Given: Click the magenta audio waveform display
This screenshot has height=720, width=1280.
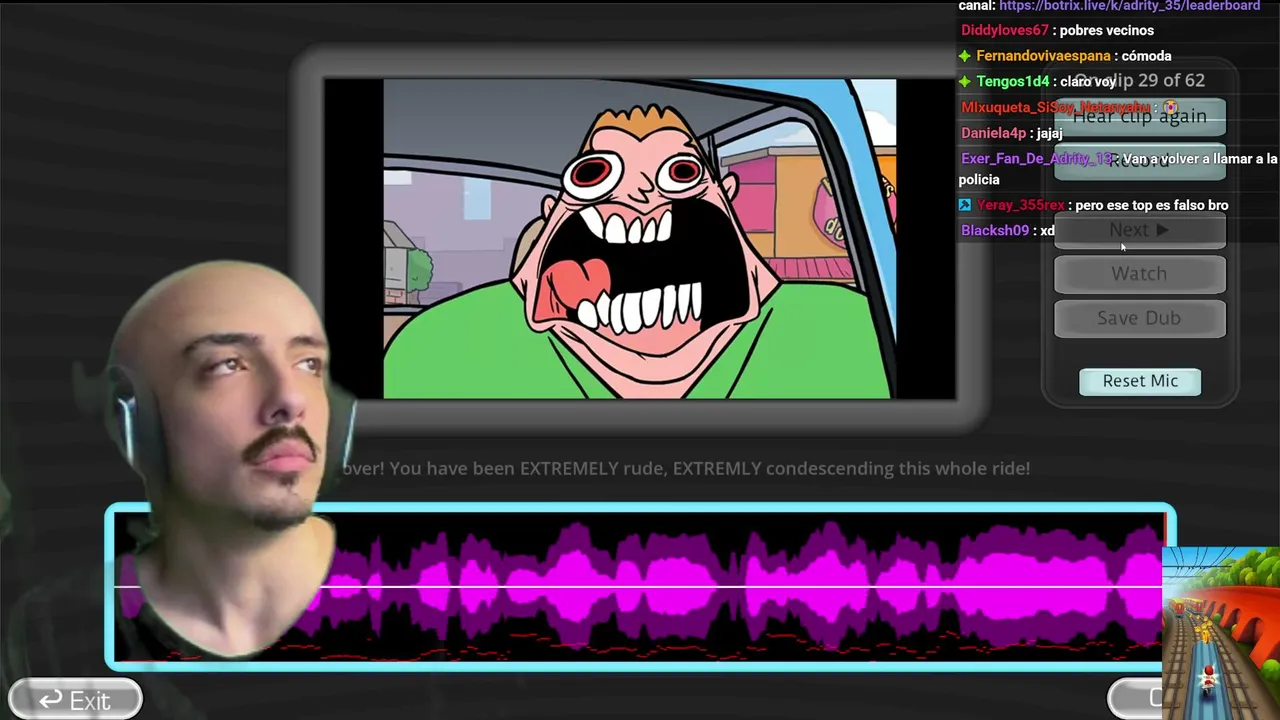Looking at the screenshot, I should pyautogui.click(x=640, y=587).
